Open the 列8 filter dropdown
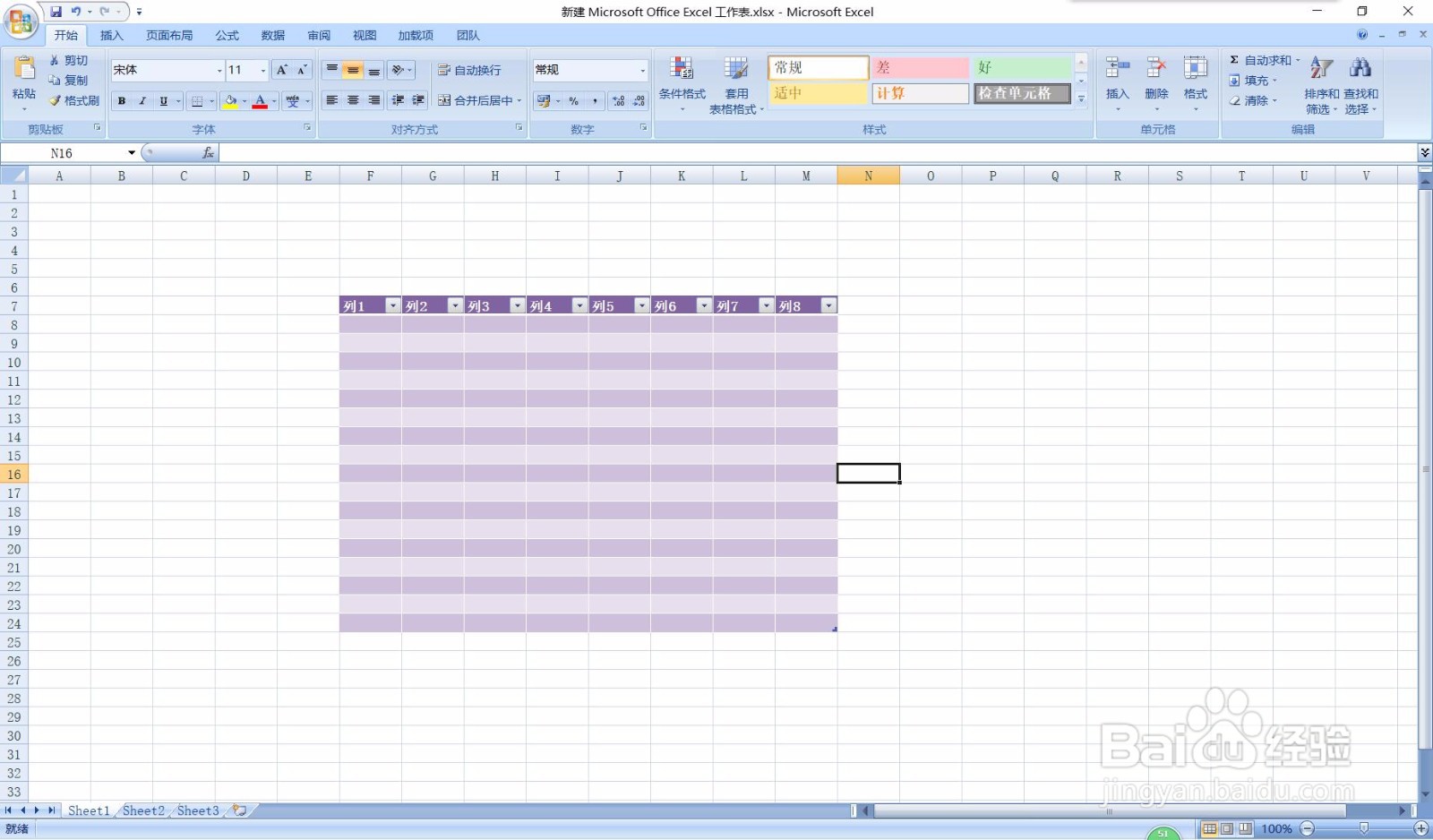This screenshot has height=840, width=1433. (x=828, y=306)
